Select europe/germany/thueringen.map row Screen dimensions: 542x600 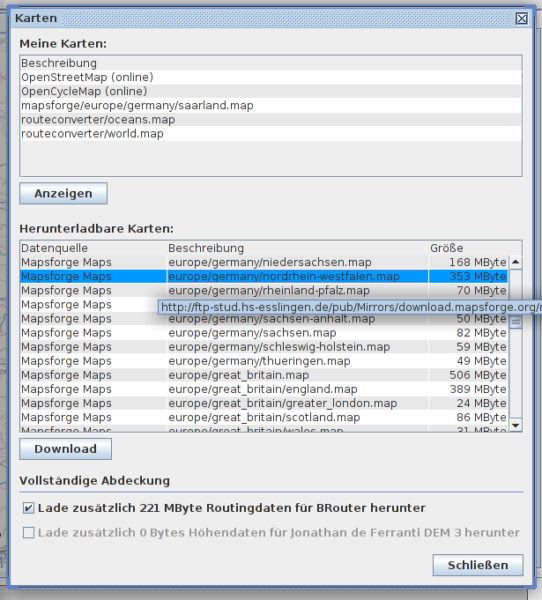[264, 361]
